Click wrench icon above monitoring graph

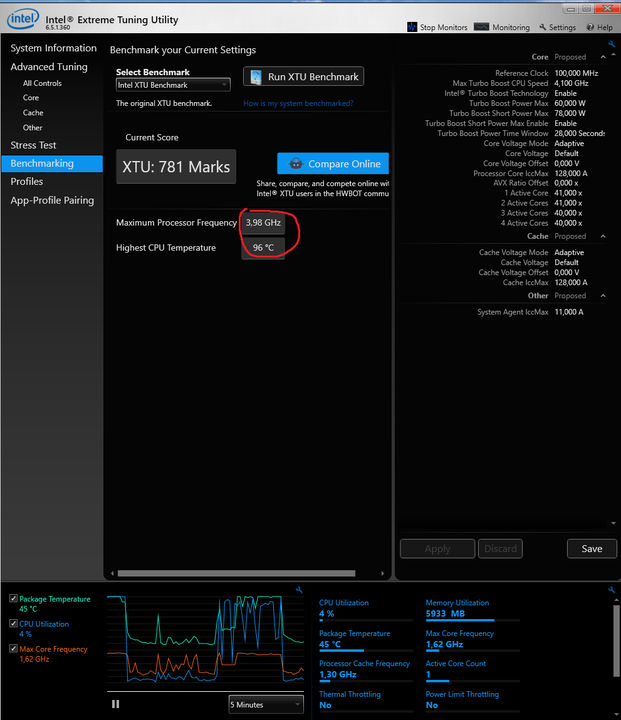[299, 590]
